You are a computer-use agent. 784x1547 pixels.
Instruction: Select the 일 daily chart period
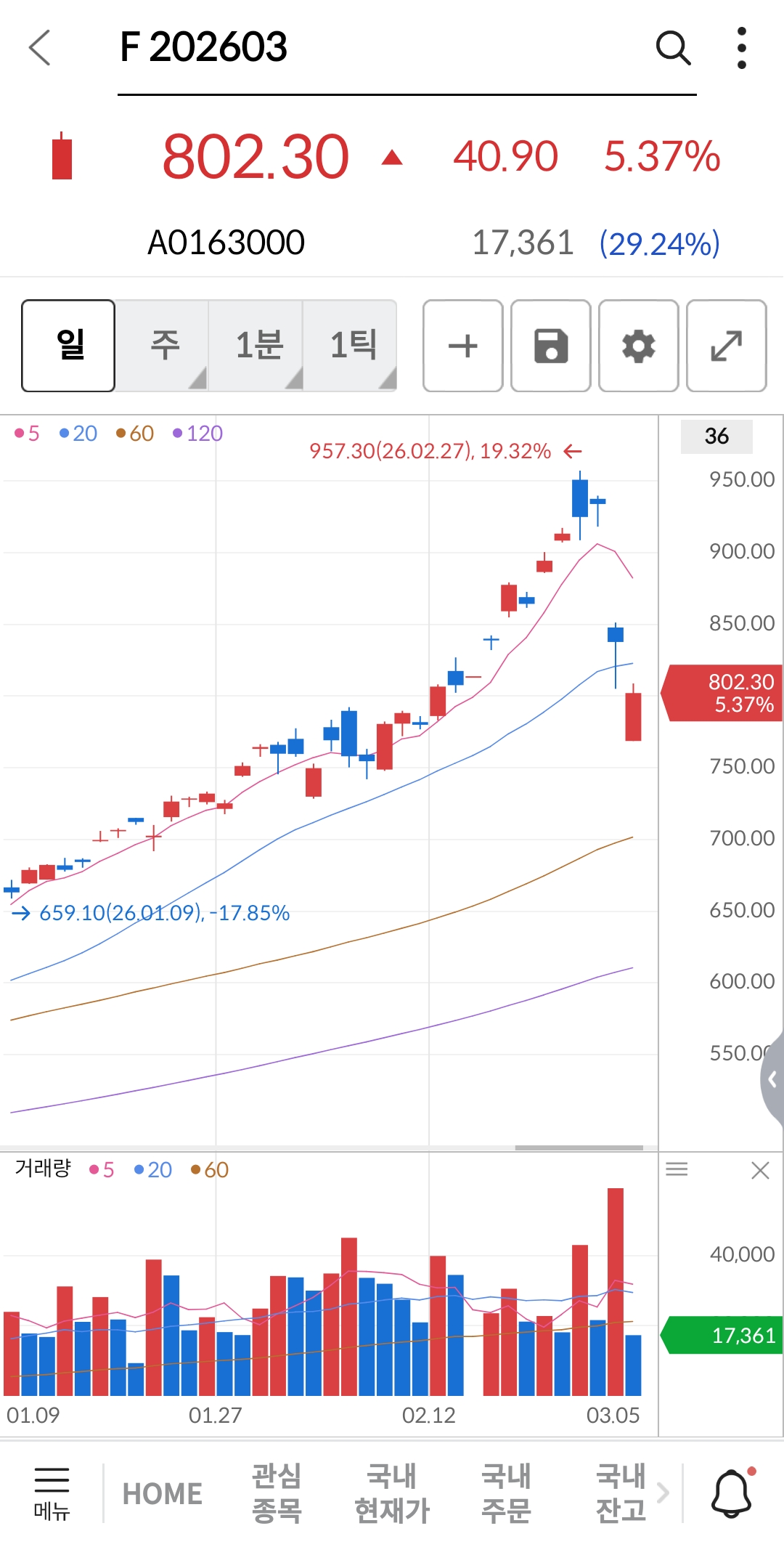(69, 346)
